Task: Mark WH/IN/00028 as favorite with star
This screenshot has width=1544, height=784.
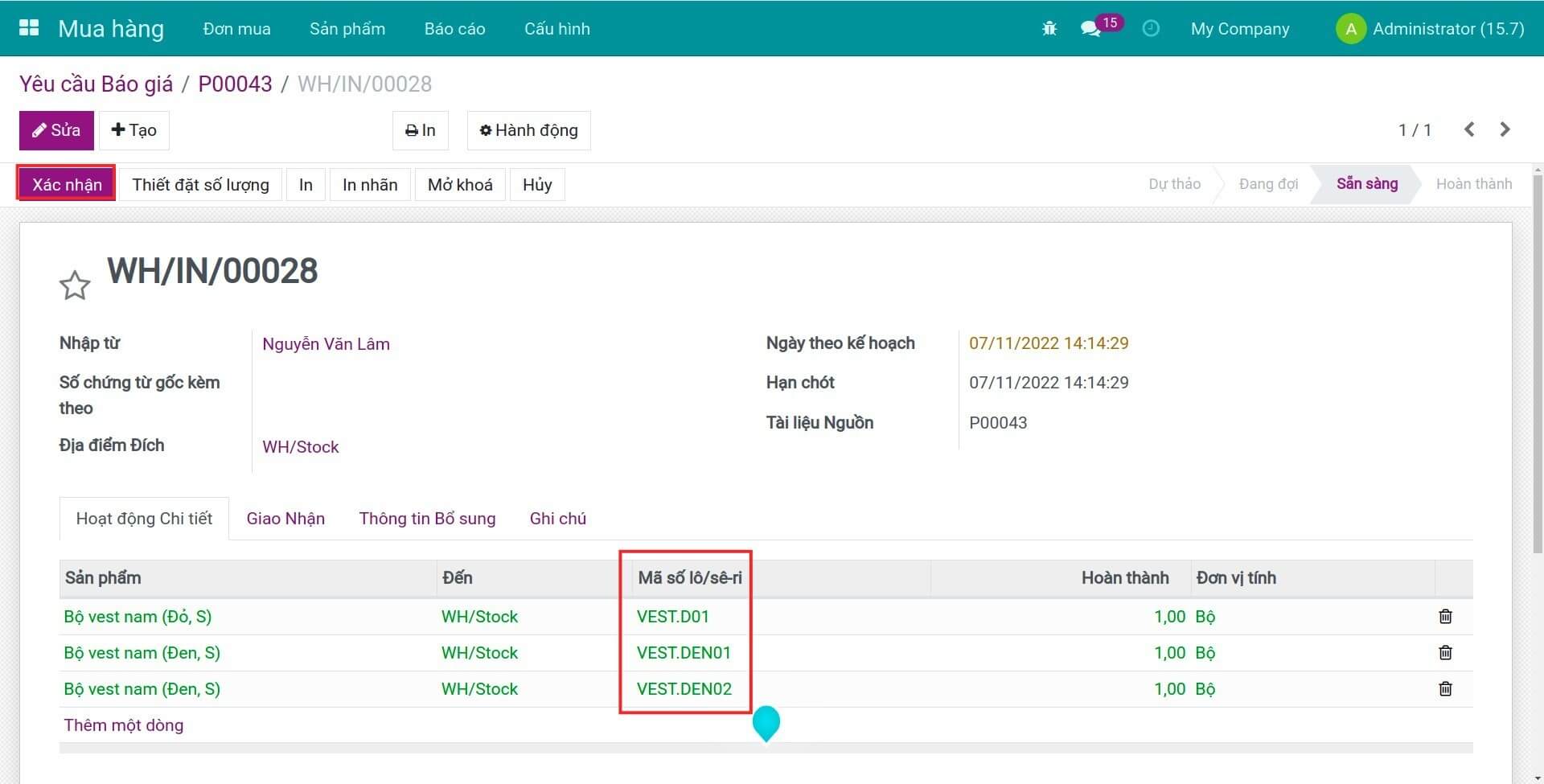Action: coord(75,285)
